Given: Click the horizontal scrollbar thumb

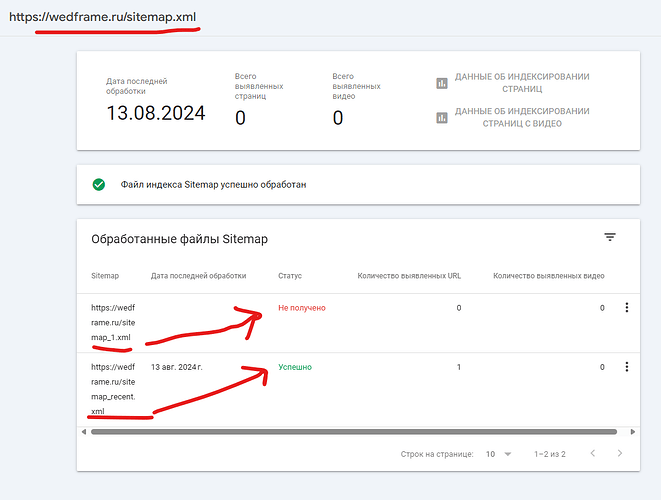Looking at the screenshot, I should click(x=354, y=432).
